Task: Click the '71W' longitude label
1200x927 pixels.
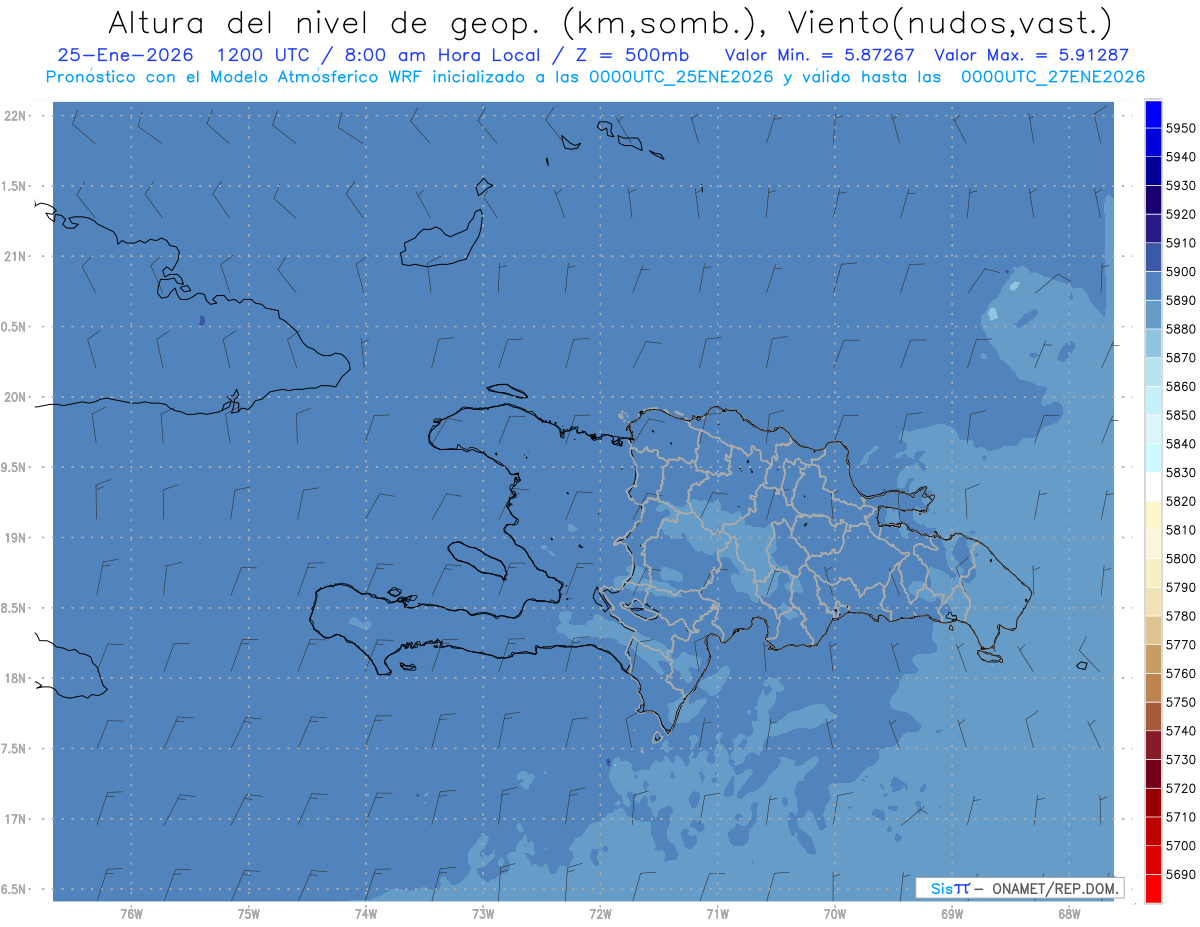Action: click(x=717, y=913)
